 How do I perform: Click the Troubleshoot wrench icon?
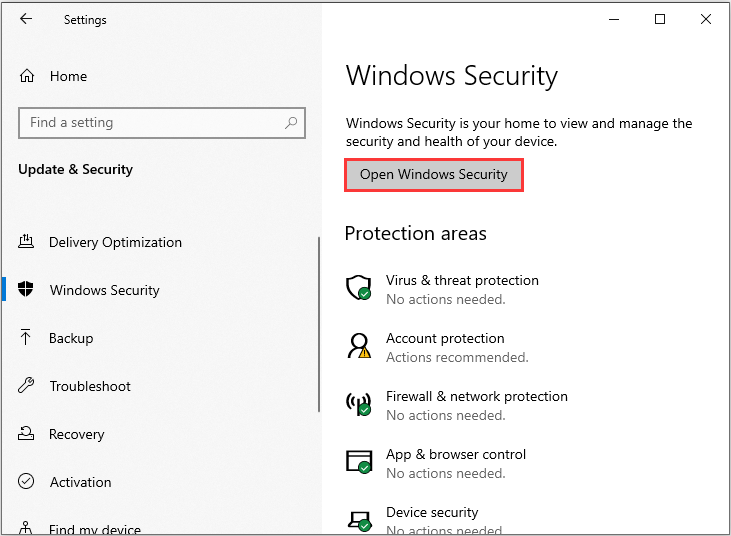point(26,385)
